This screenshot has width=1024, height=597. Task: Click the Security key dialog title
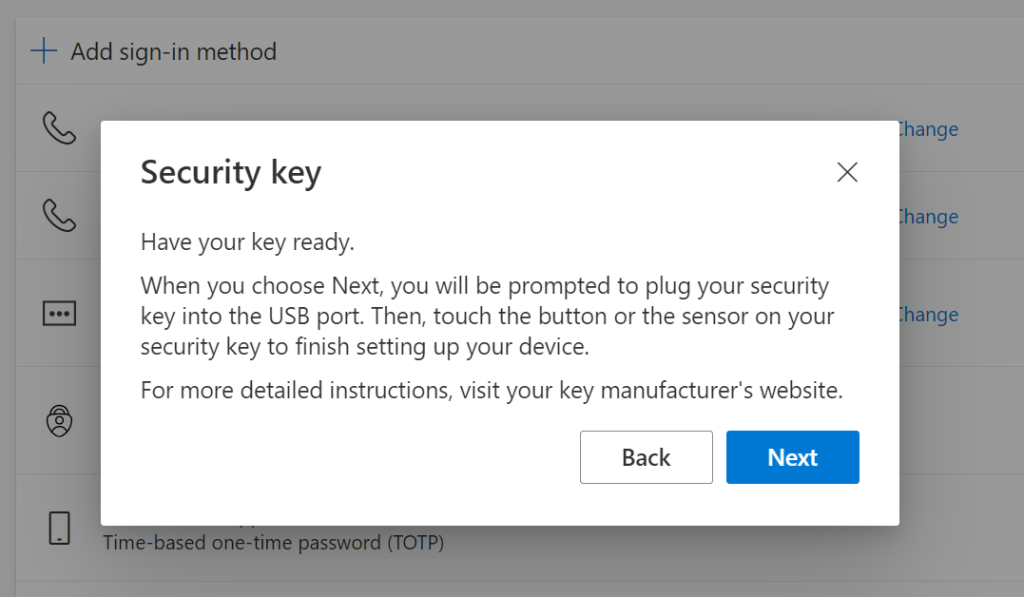231,172
